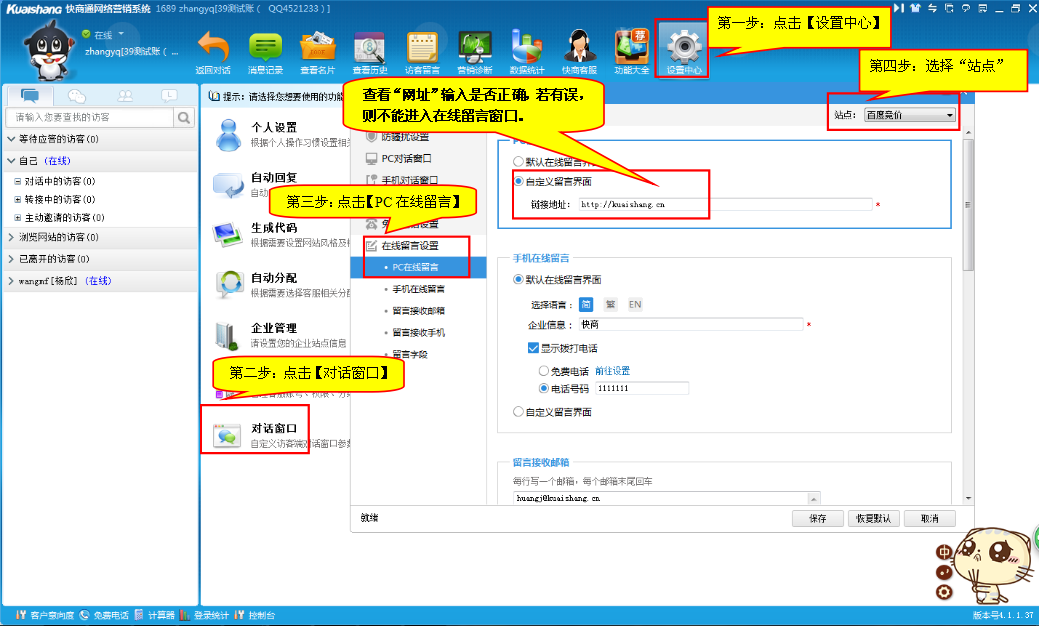
Task: Open the 站点 dropdown showing 百度竞价
Action: [908, 115]
